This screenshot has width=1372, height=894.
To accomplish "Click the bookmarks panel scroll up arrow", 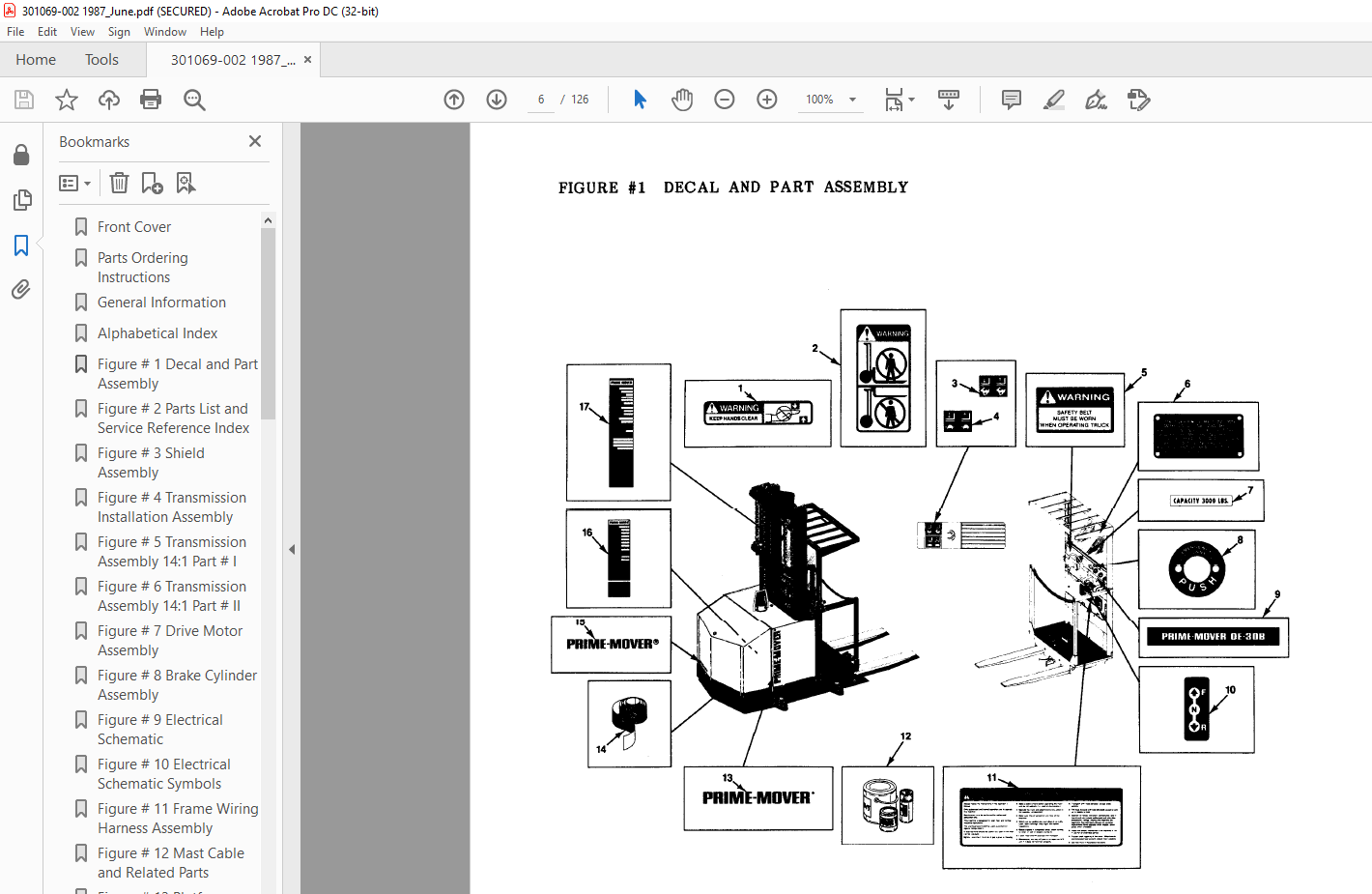I will (268, 220).
